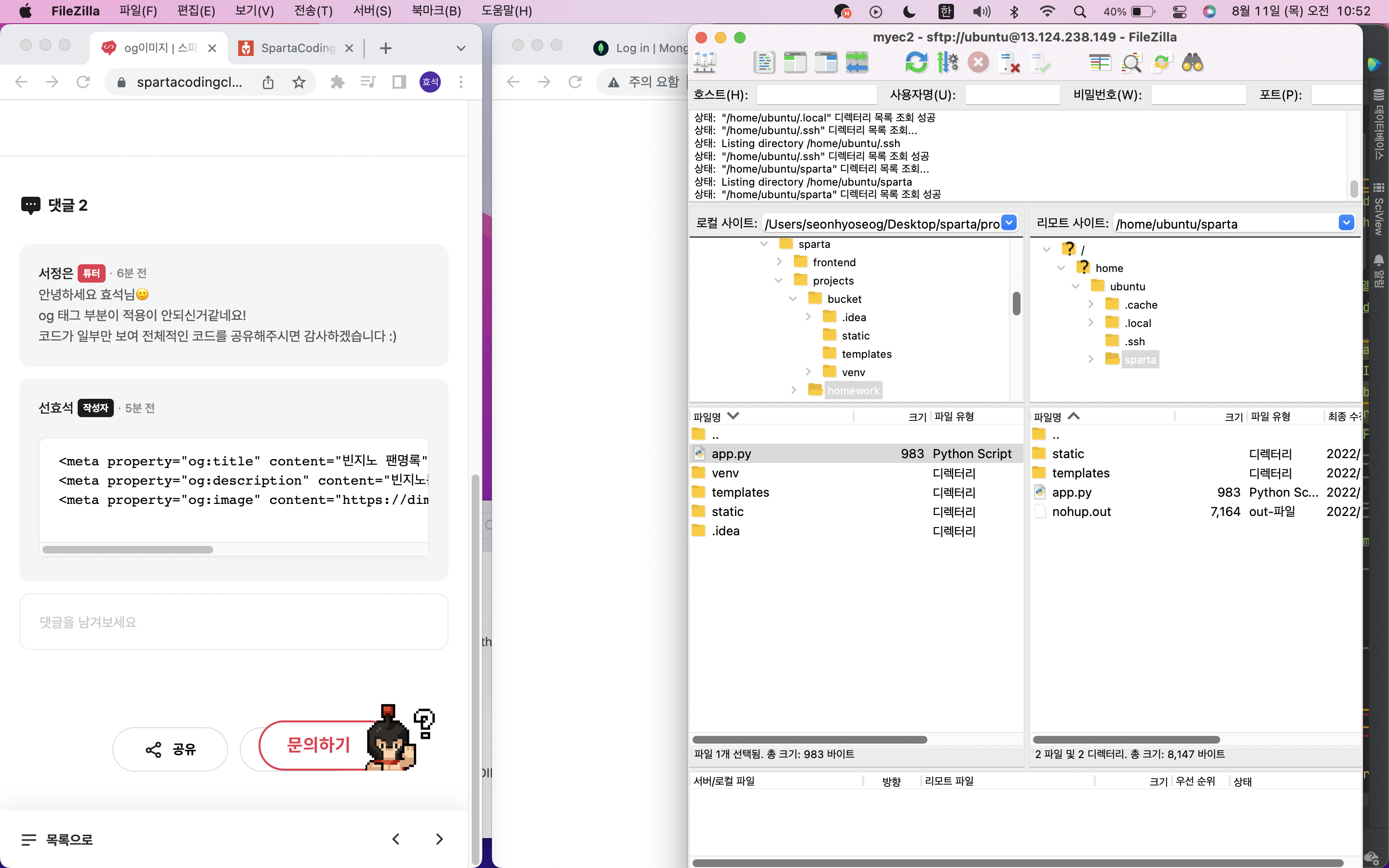Click the local file list horizontal scrollbar

pos(810,739)
